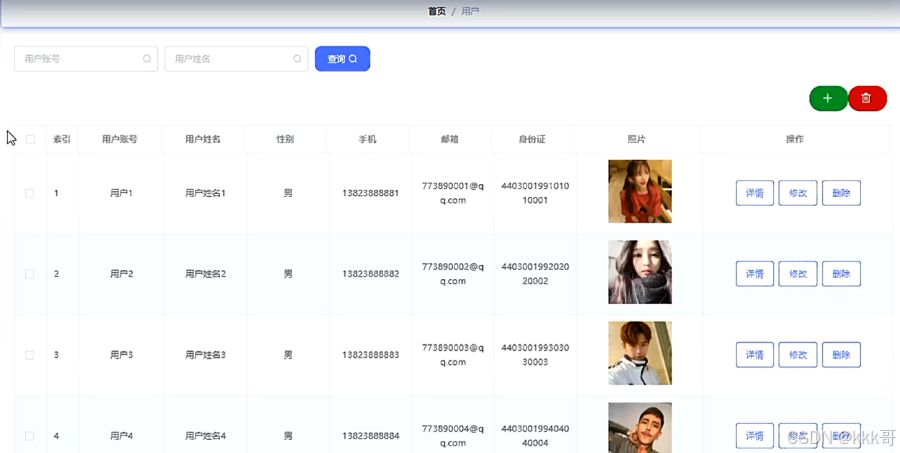Screen dimensions: 900x453
Task: Click phone number 13823888883
Action: pos(371,355)
